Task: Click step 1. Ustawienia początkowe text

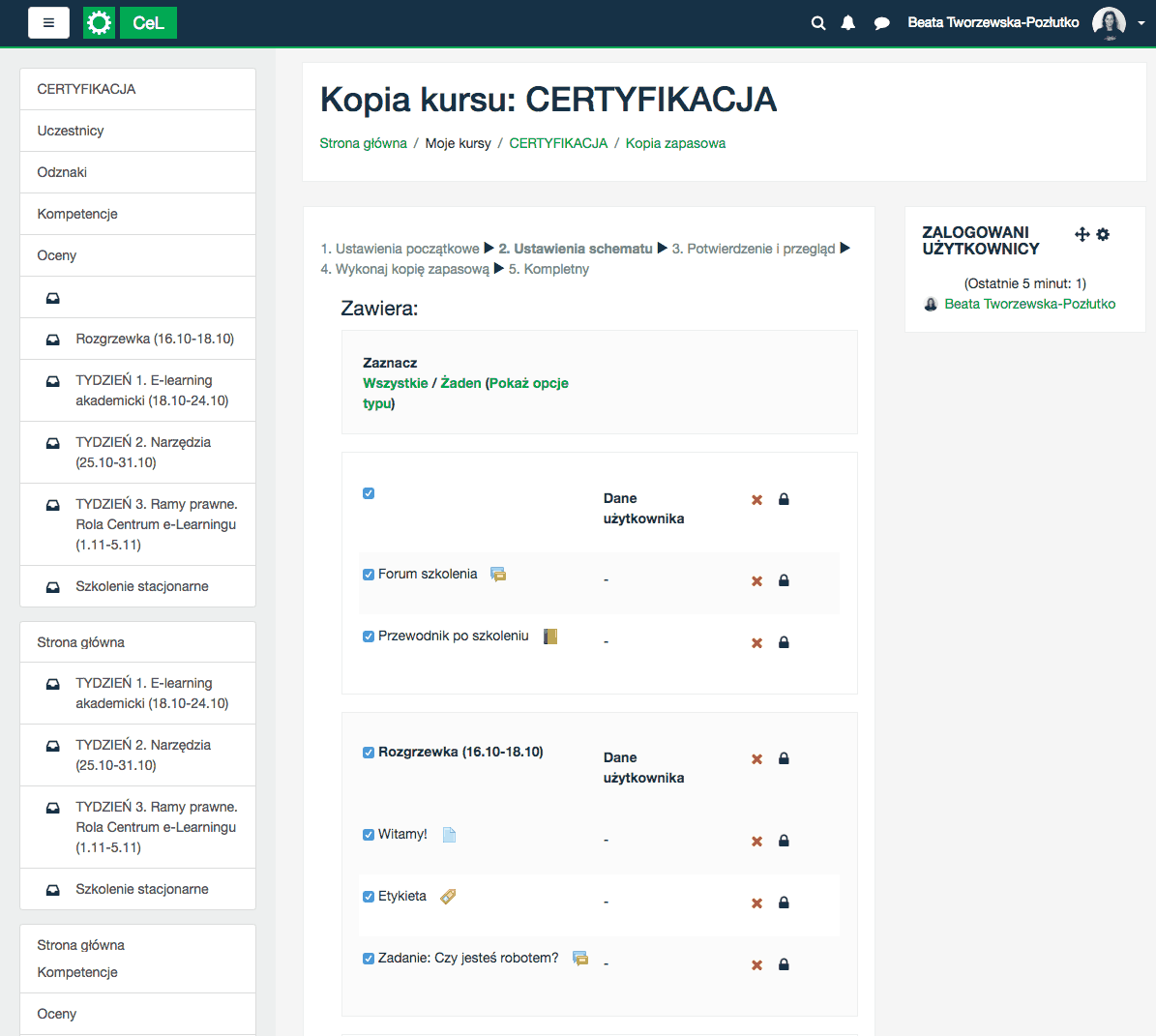Action: click(x=400, y=249)
